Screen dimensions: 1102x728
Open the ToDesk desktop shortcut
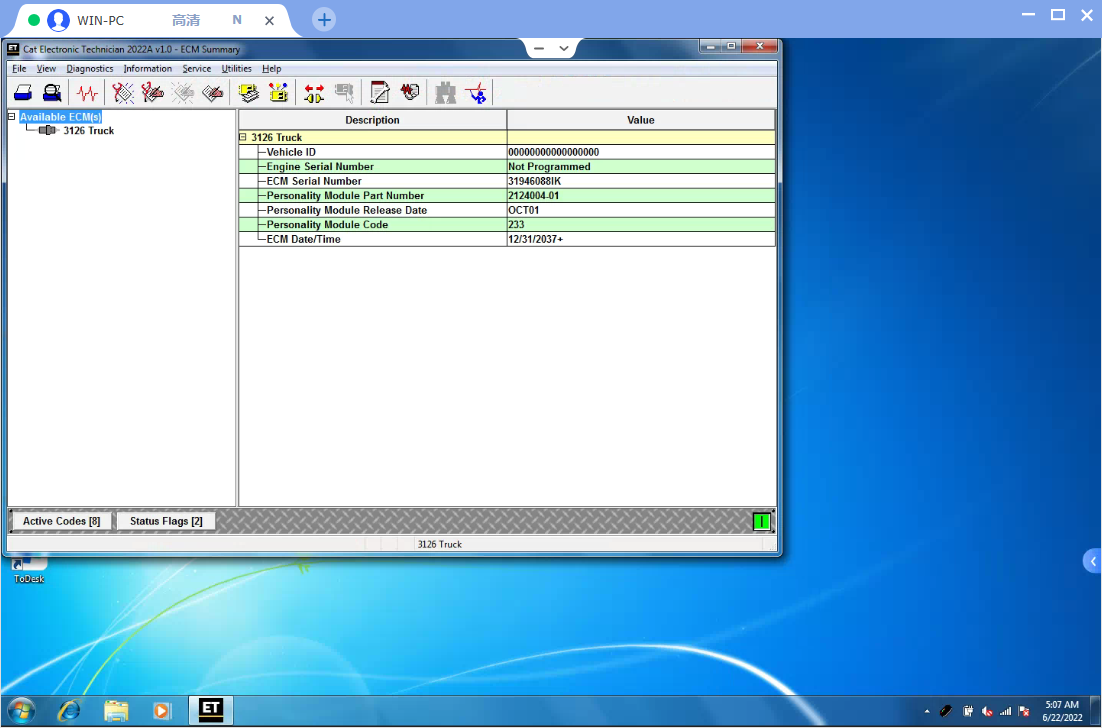tap(29, 570)
